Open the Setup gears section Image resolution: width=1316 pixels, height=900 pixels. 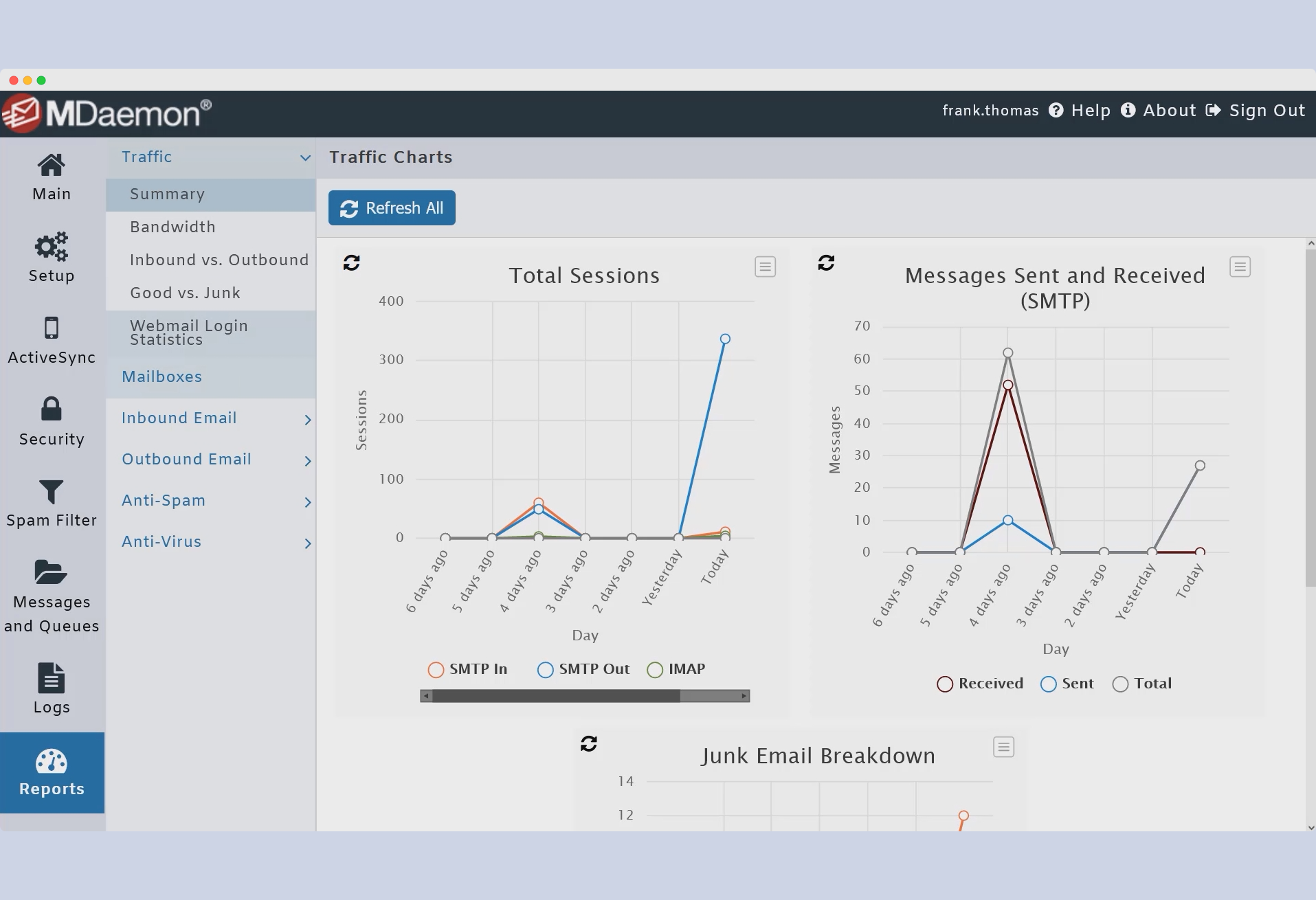click(52, 258)
